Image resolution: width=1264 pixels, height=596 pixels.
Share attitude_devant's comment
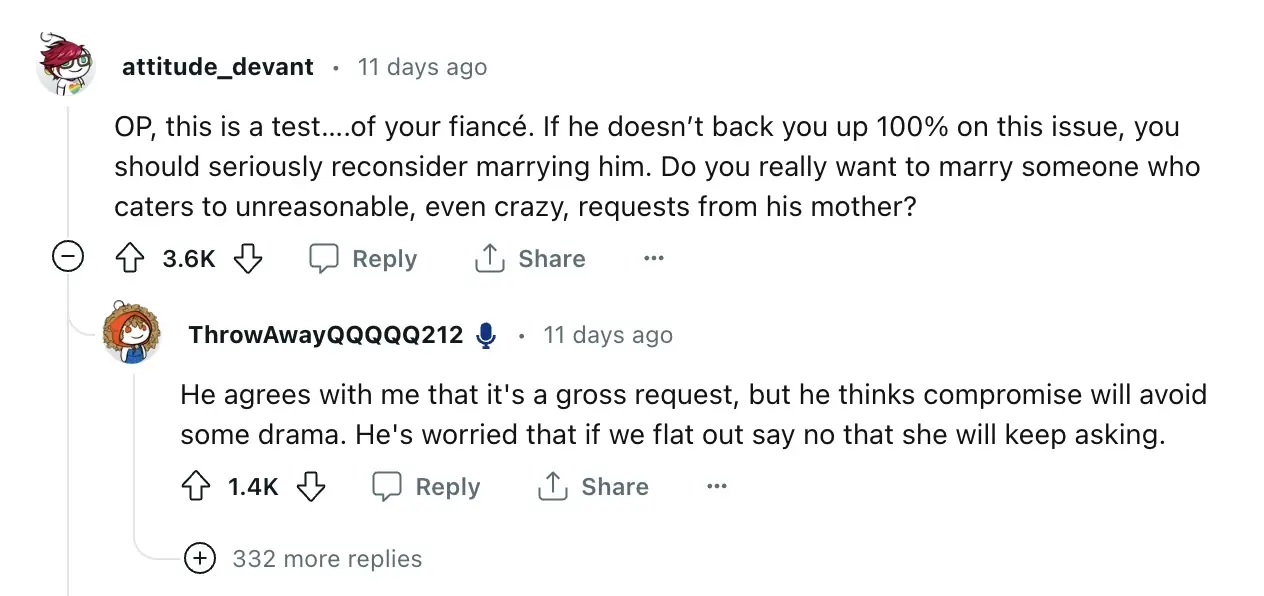[530, 259]
